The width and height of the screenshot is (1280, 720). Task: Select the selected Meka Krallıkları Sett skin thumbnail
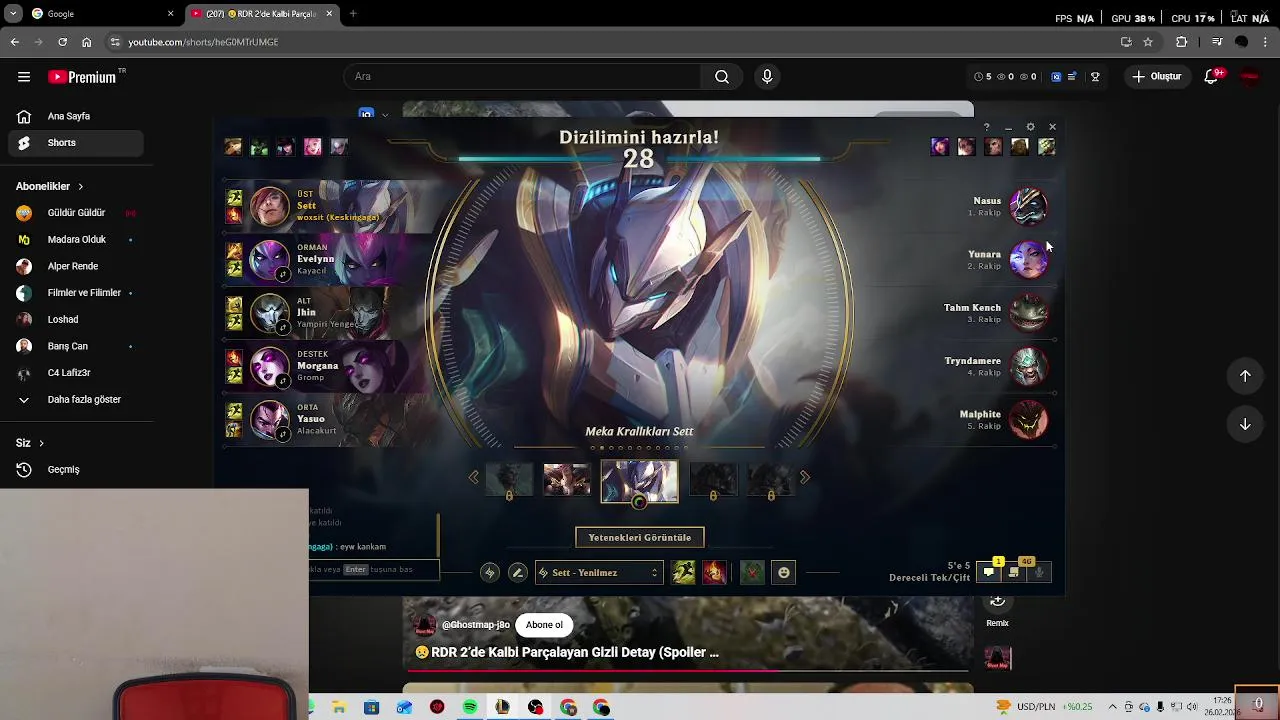pos(639,480)
